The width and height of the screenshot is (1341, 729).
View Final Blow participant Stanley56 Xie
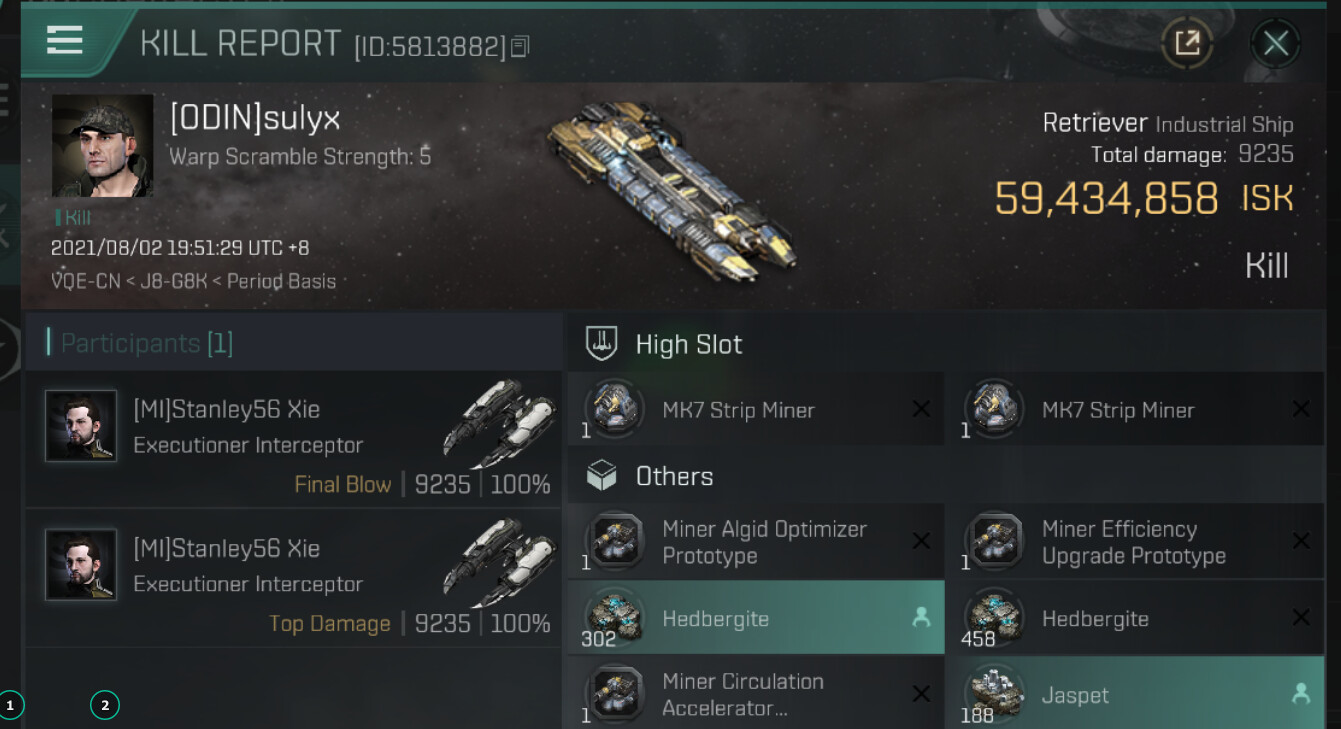click(294, 440)
